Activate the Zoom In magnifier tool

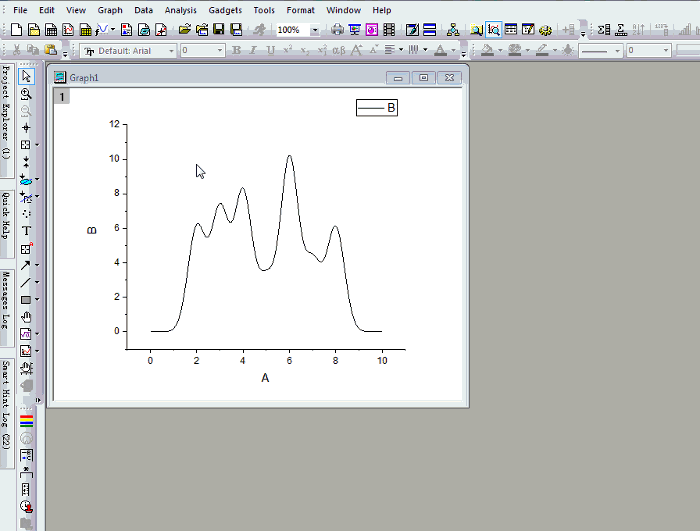pyautogui.click(x=26, y=93)
